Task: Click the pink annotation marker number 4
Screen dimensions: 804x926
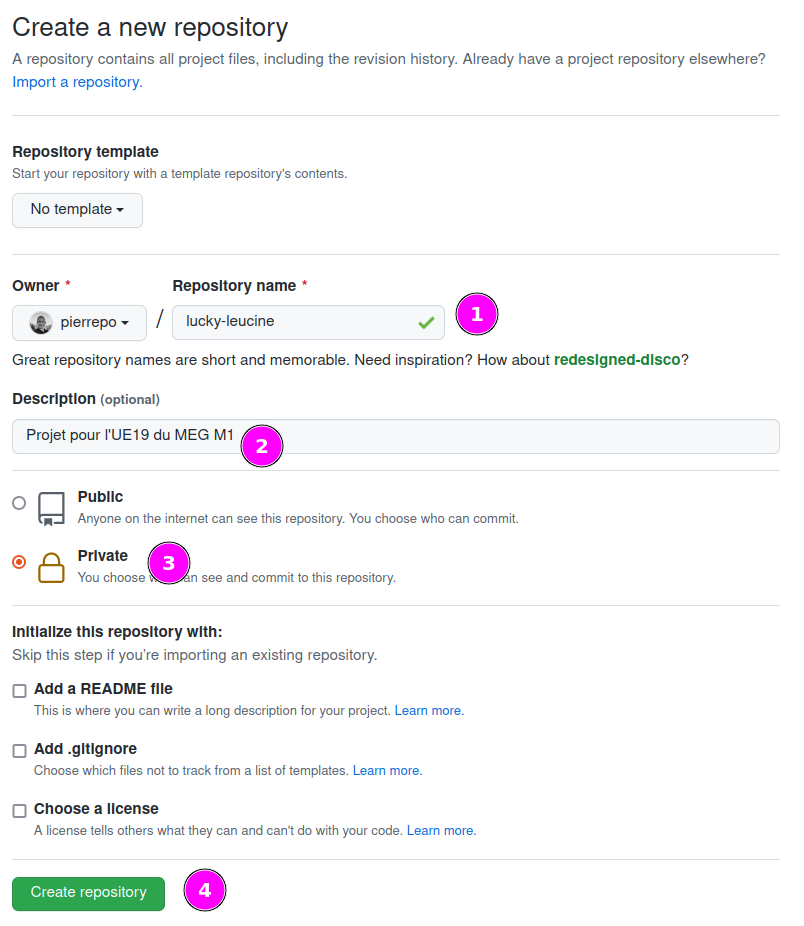Action: point(205,890)
